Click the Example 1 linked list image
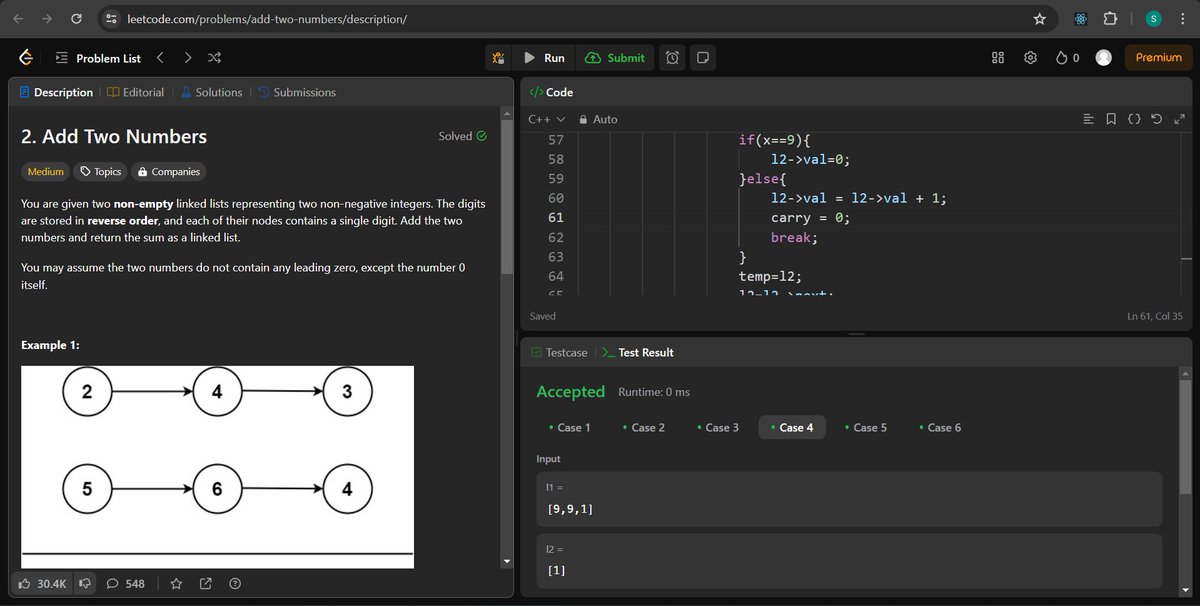The image size is (1200, 606). 217,467
